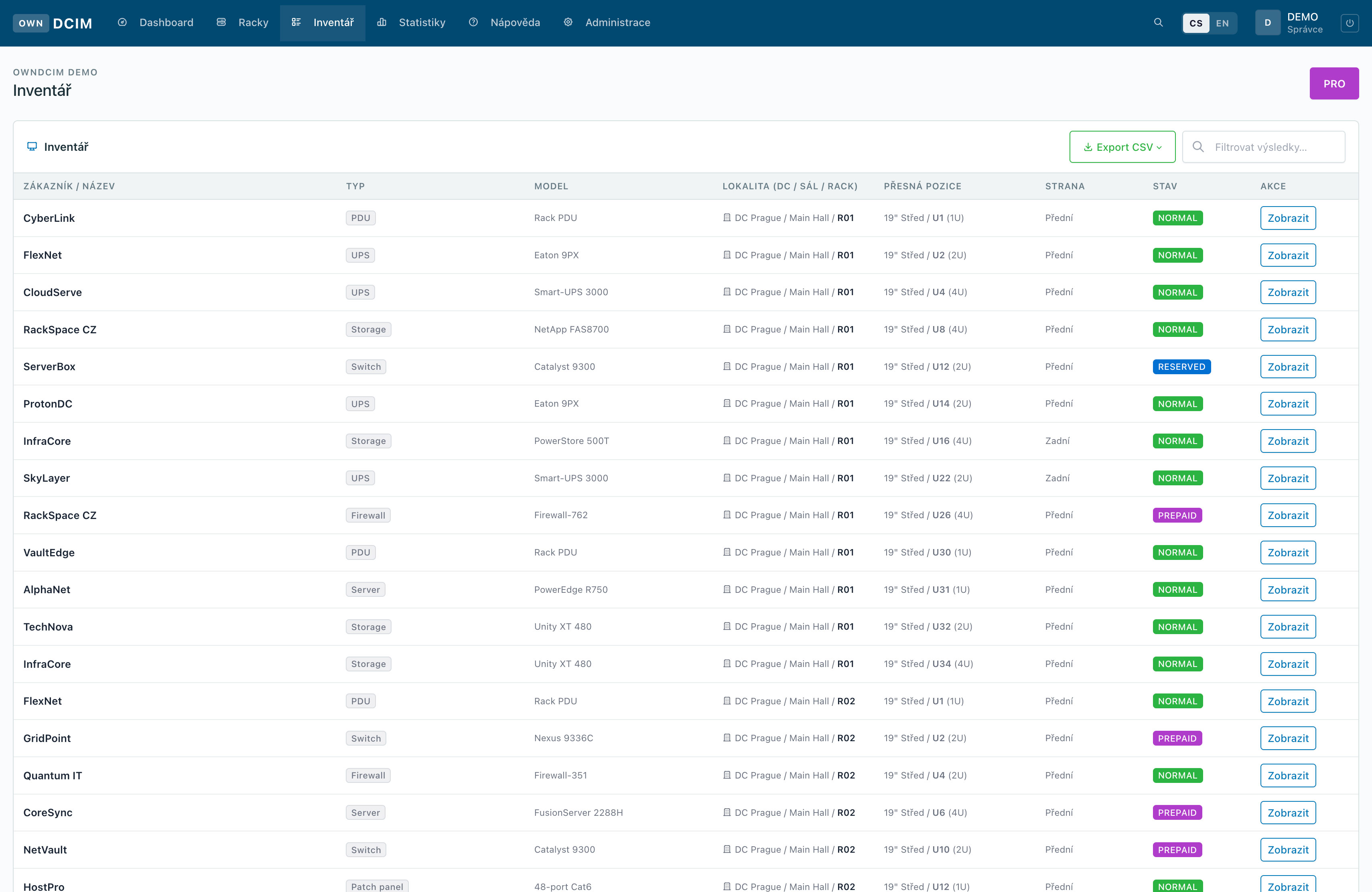Click Zobrazit for Quantum IT row
This screenshot has height=892, width=1372.
1288,776
